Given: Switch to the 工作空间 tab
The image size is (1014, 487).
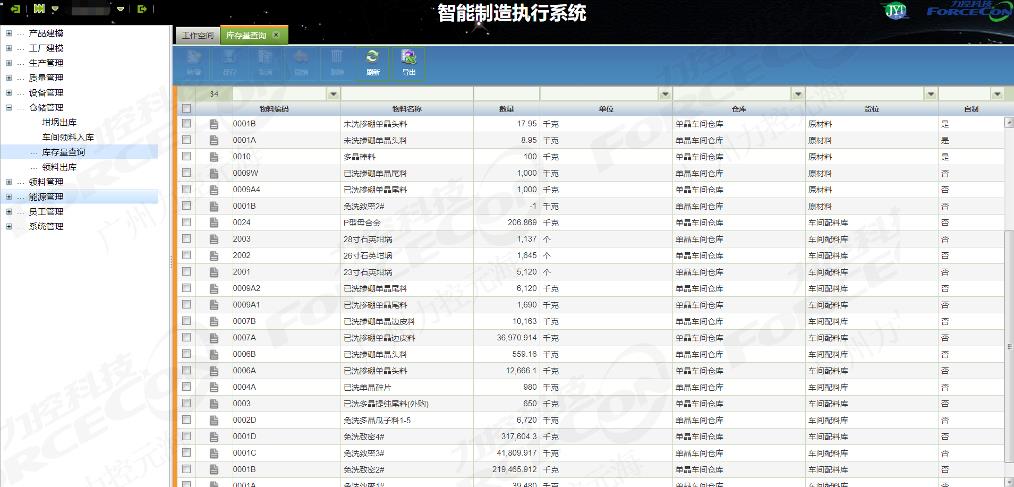Looking at the screenshot, I should coord(197,36).
